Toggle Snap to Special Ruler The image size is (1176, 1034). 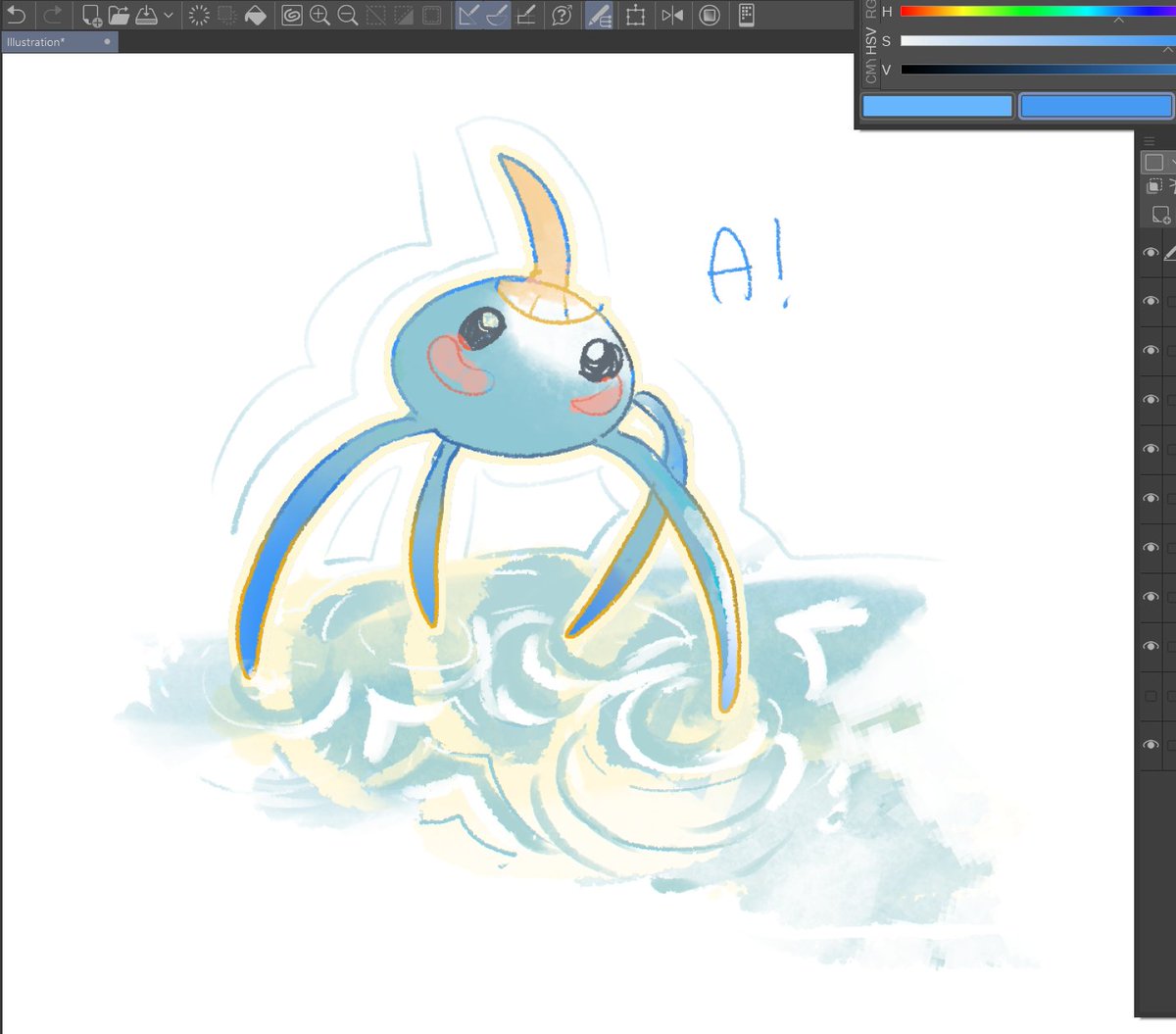pos(498,15)
